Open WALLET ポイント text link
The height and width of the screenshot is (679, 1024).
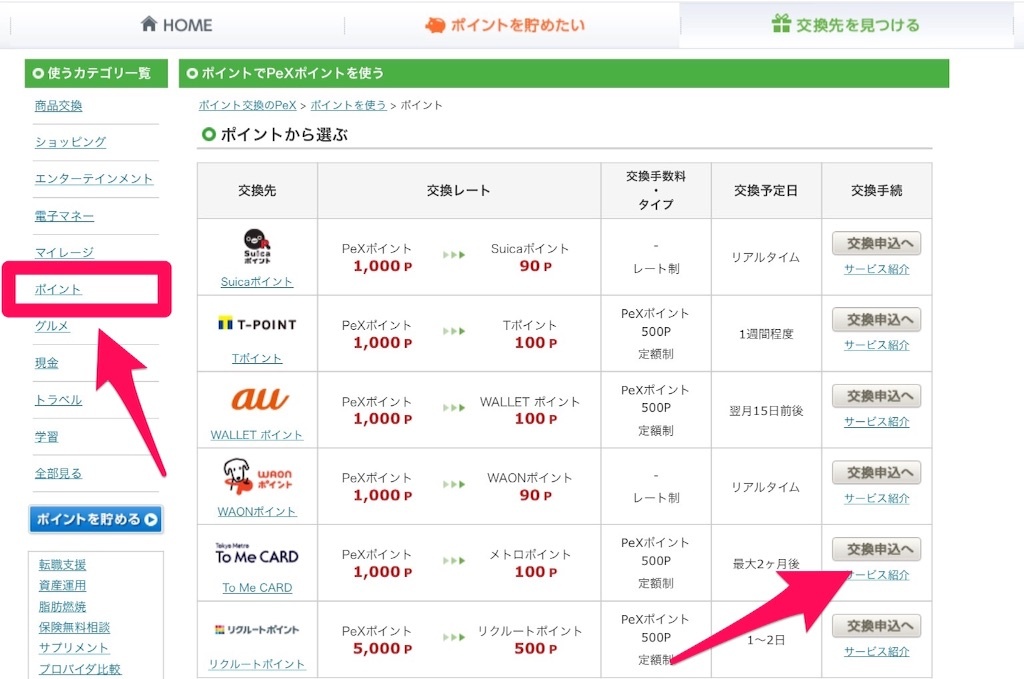coord(257,435)
